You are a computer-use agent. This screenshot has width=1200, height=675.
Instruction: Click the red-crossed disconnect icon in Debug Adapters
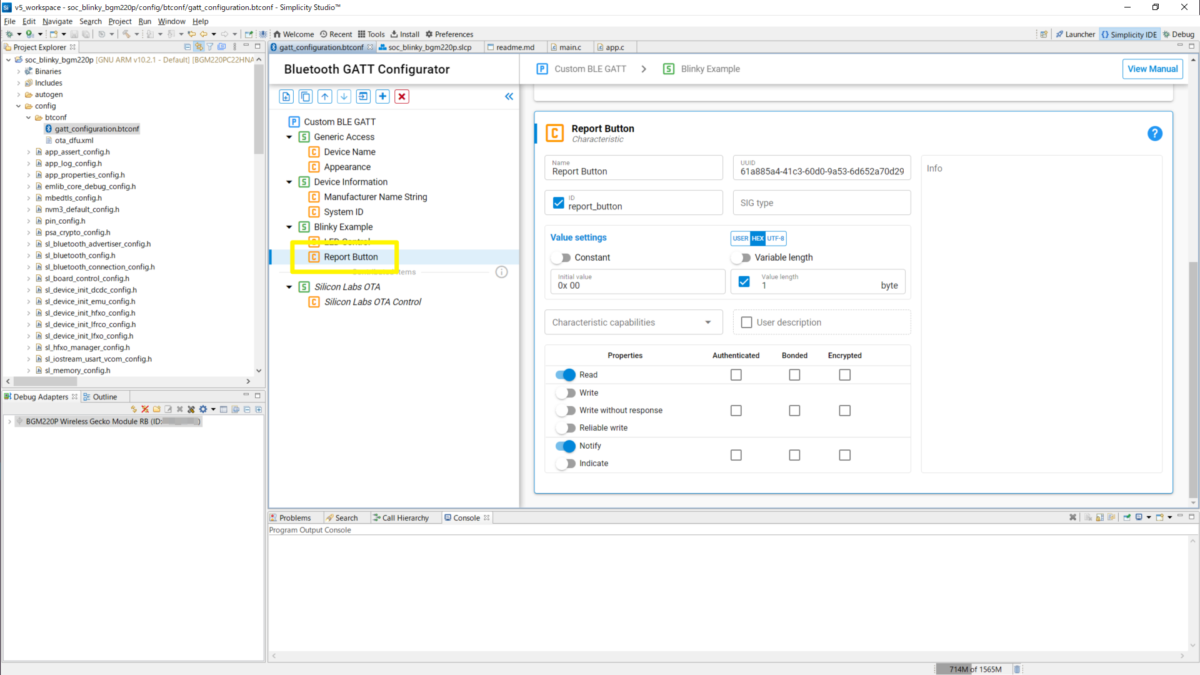tap(145, 409)
